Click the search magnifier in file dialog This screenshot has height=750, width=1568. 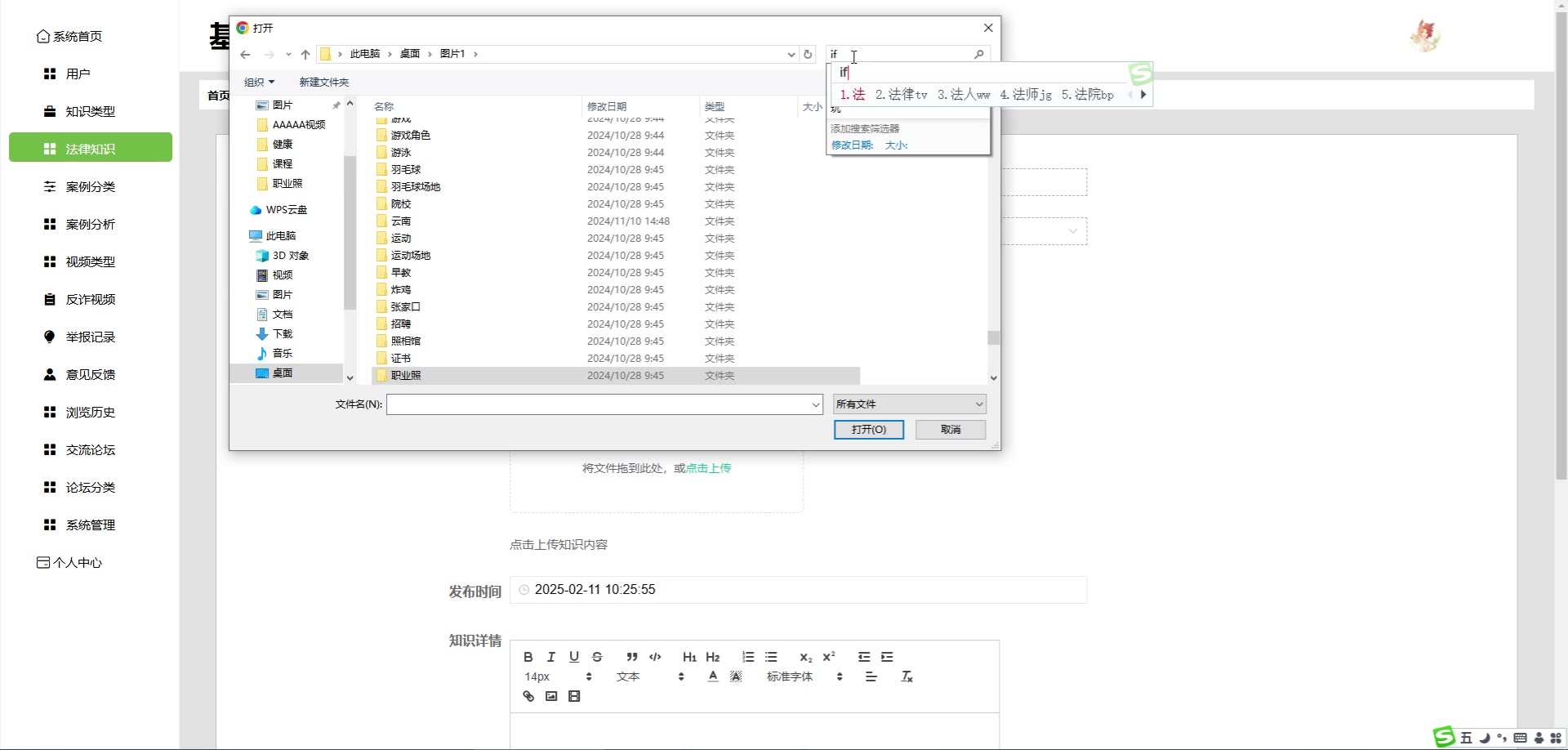coord(979,54)
